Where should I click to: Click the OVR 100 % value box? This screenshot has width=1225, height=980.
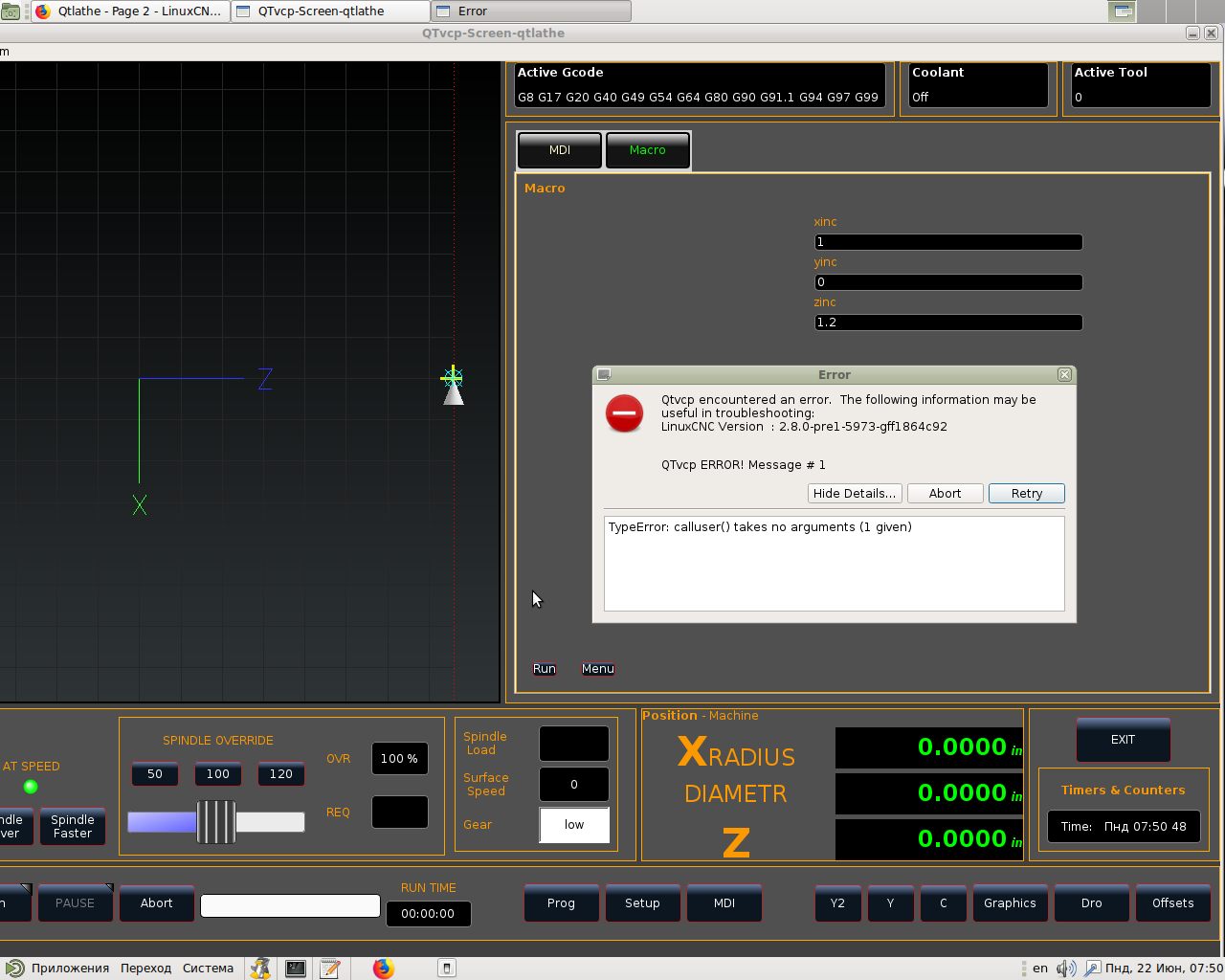pyautogui.click(x=399, y=759)
